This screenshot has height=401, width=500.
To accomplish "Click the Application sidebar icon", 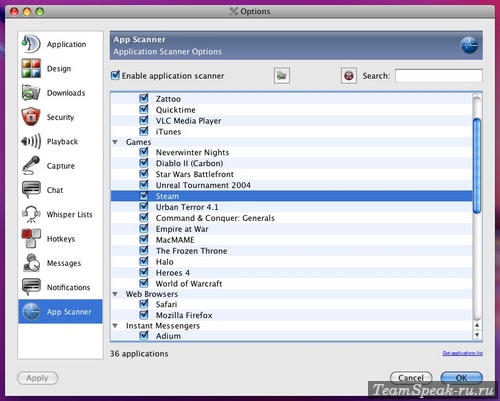I will (31, 44).
